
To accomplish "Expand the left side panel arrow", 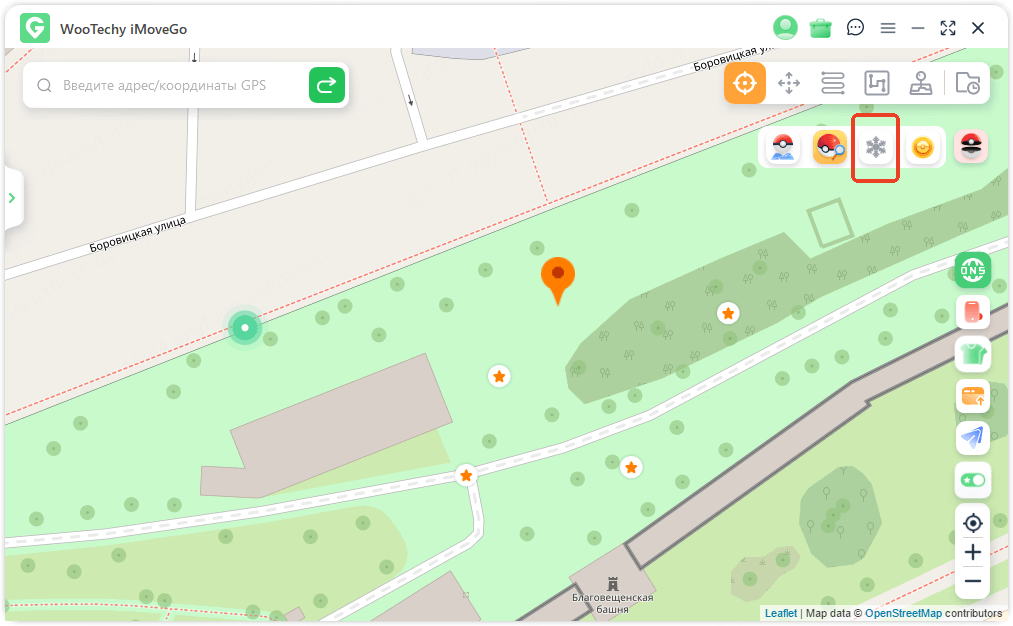I will tap(12, 198).
